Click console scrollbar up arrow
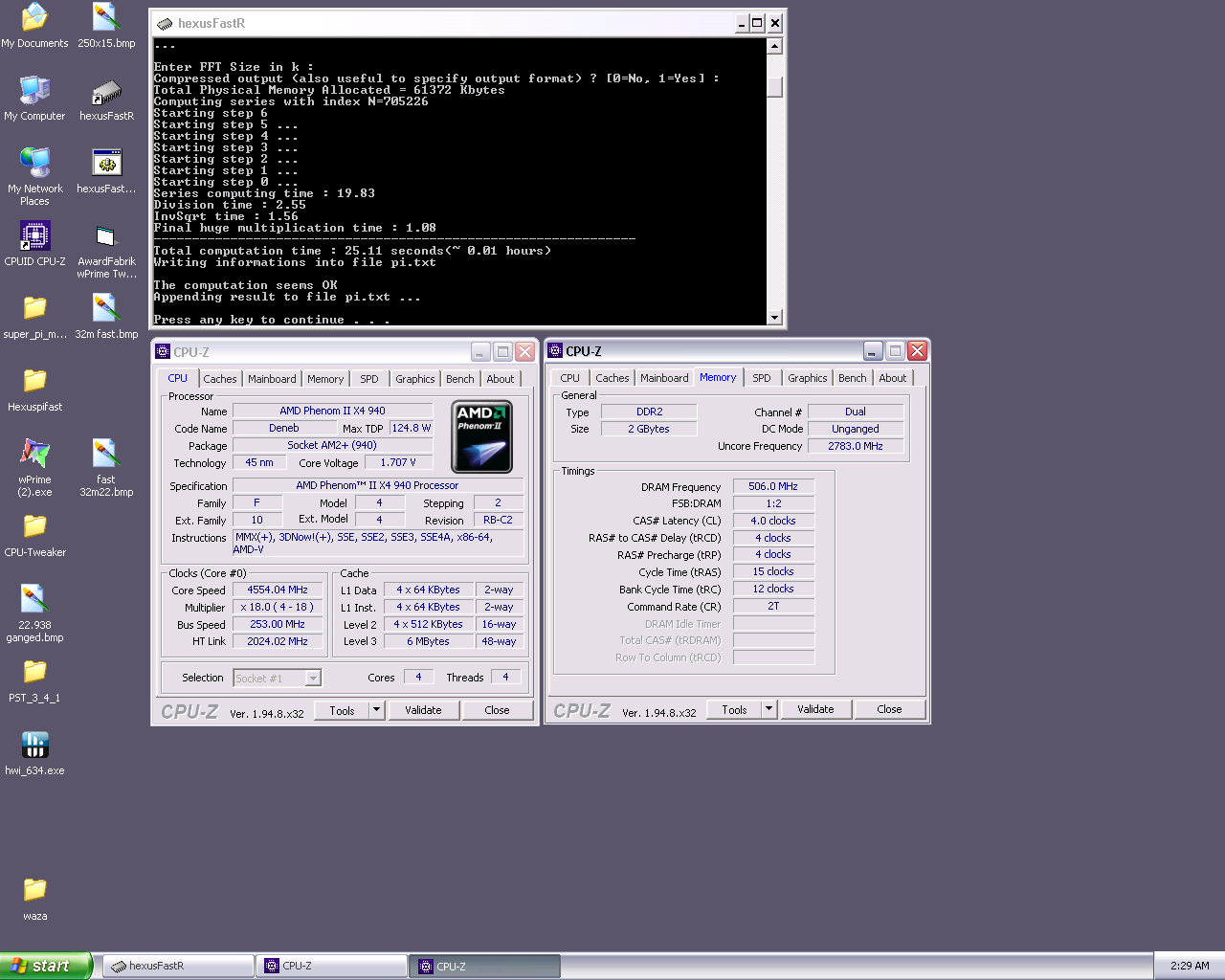The height and width of the screenshot is (980, 1225). 775,46
